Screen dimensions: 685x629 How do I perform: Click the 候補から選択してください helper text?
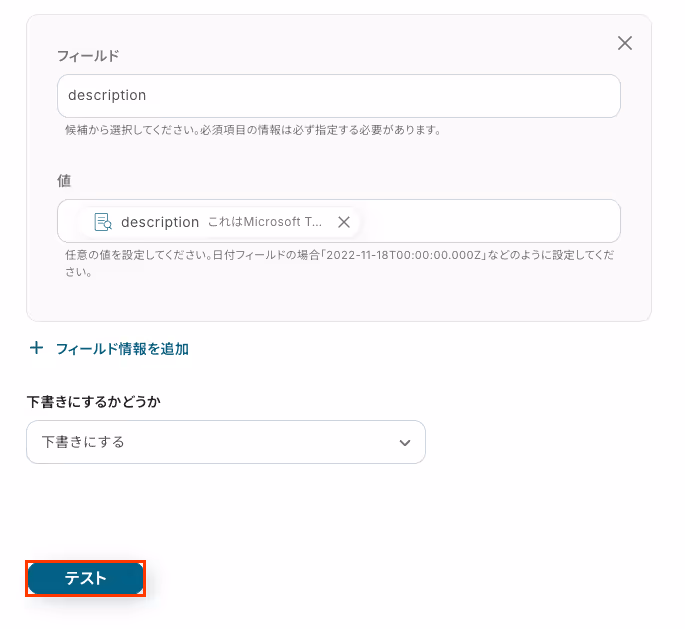pos(253,130)
